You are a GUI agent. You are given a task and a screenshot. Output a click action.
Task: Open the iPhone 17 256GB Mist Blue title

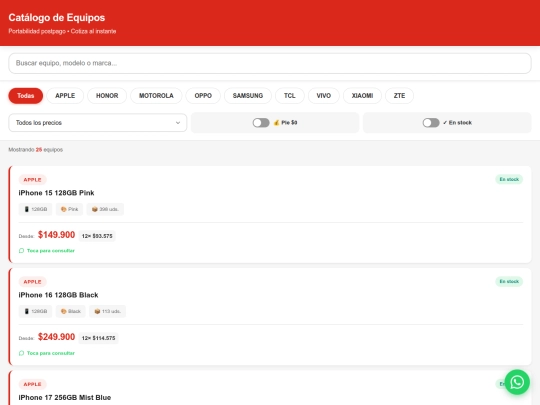tap(65, 397)
